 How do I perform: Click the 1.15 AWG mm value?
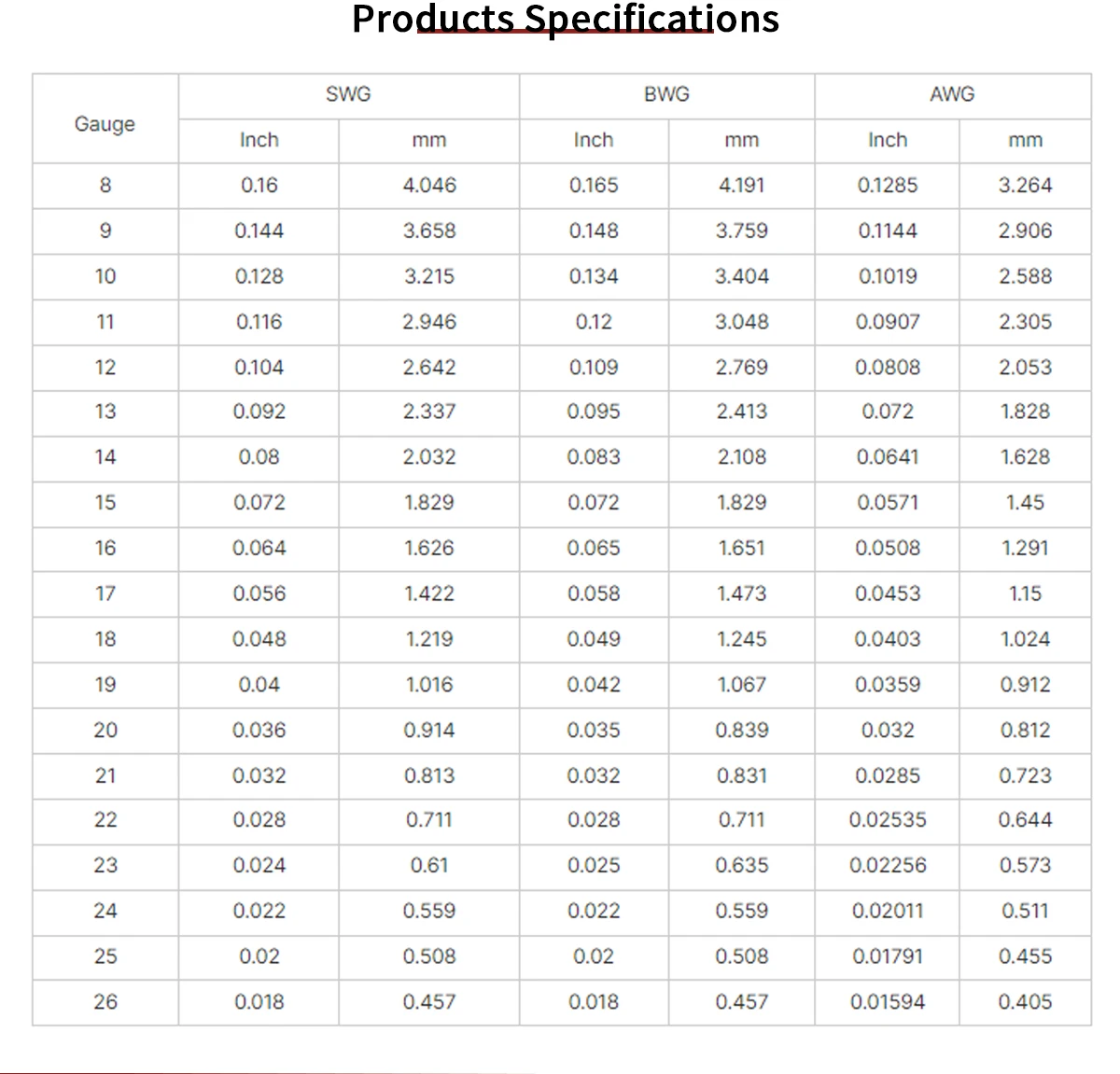click(1025, 593)
